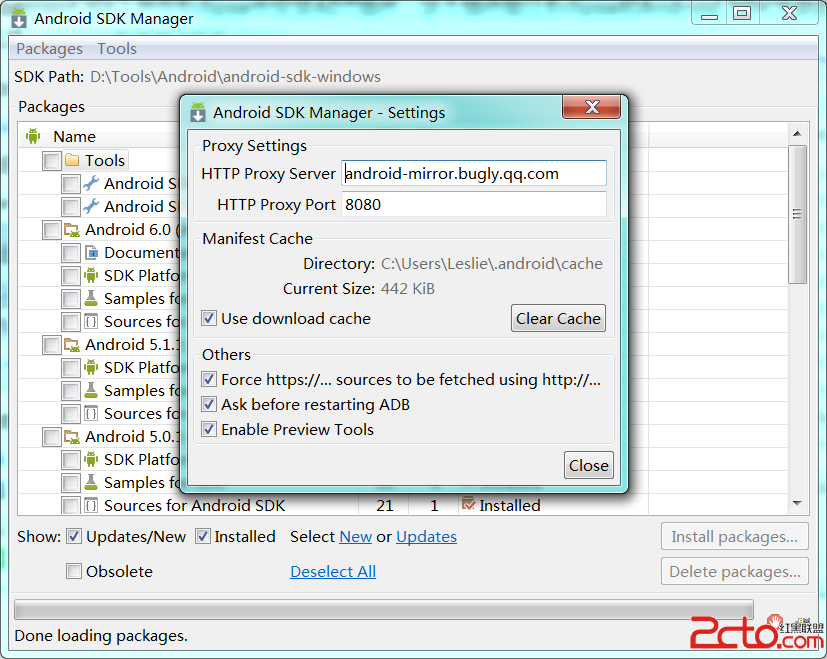Click the Android SDK Manager title bar icon
Viewport: 827px width, 659px height.
tap(19, 18)
